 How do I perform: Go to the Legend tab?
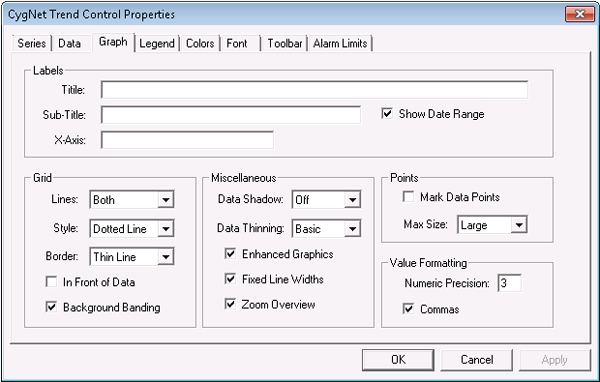coord(157,43)
